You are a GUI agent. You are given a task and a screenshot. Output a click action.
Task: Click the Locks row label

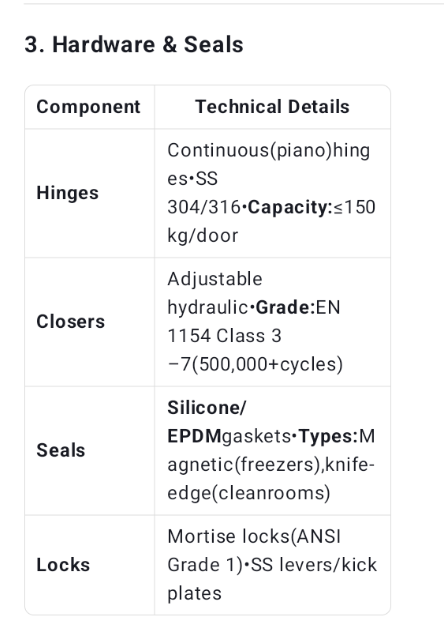[x=63, y=565]
